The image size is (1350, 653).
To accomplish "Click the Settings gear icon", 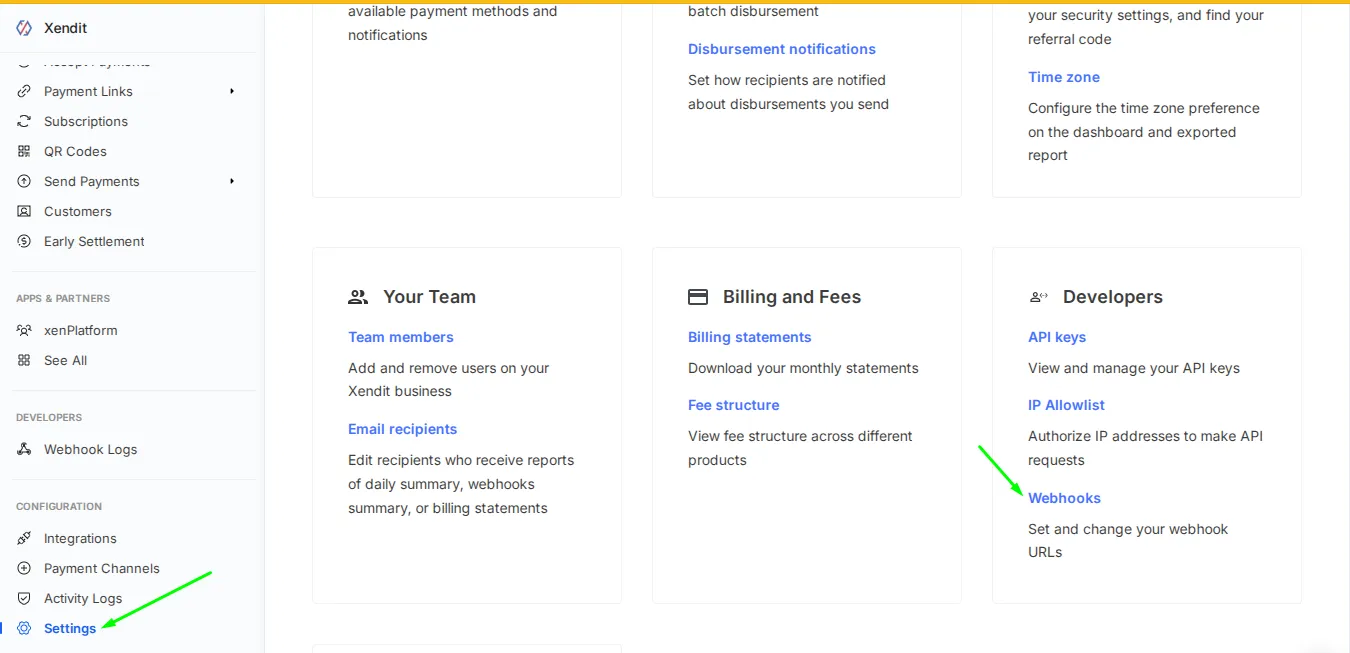I will pyautogui.click(x=24, y=628).
